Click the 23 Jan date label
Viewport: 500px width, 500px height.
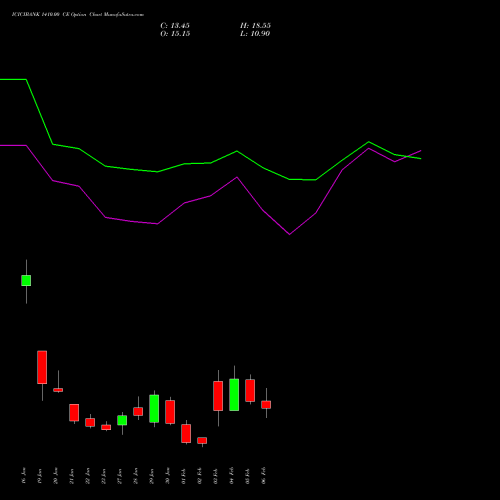pos(104,475)
